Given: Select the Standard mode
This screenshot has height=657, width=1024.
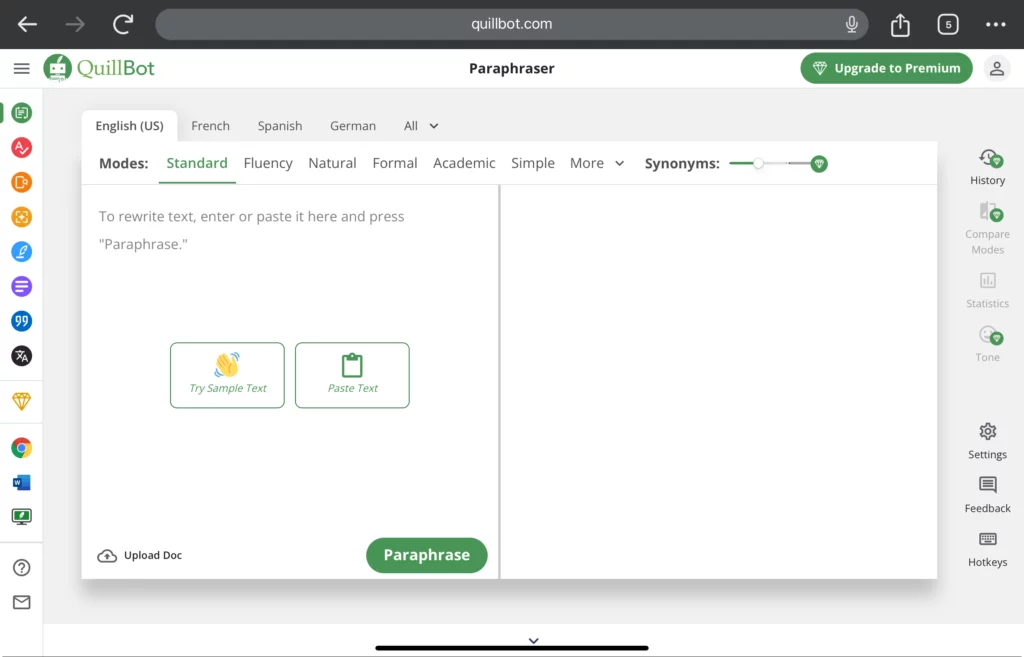Looking at the screenshot, I should (x=197, y=163).
